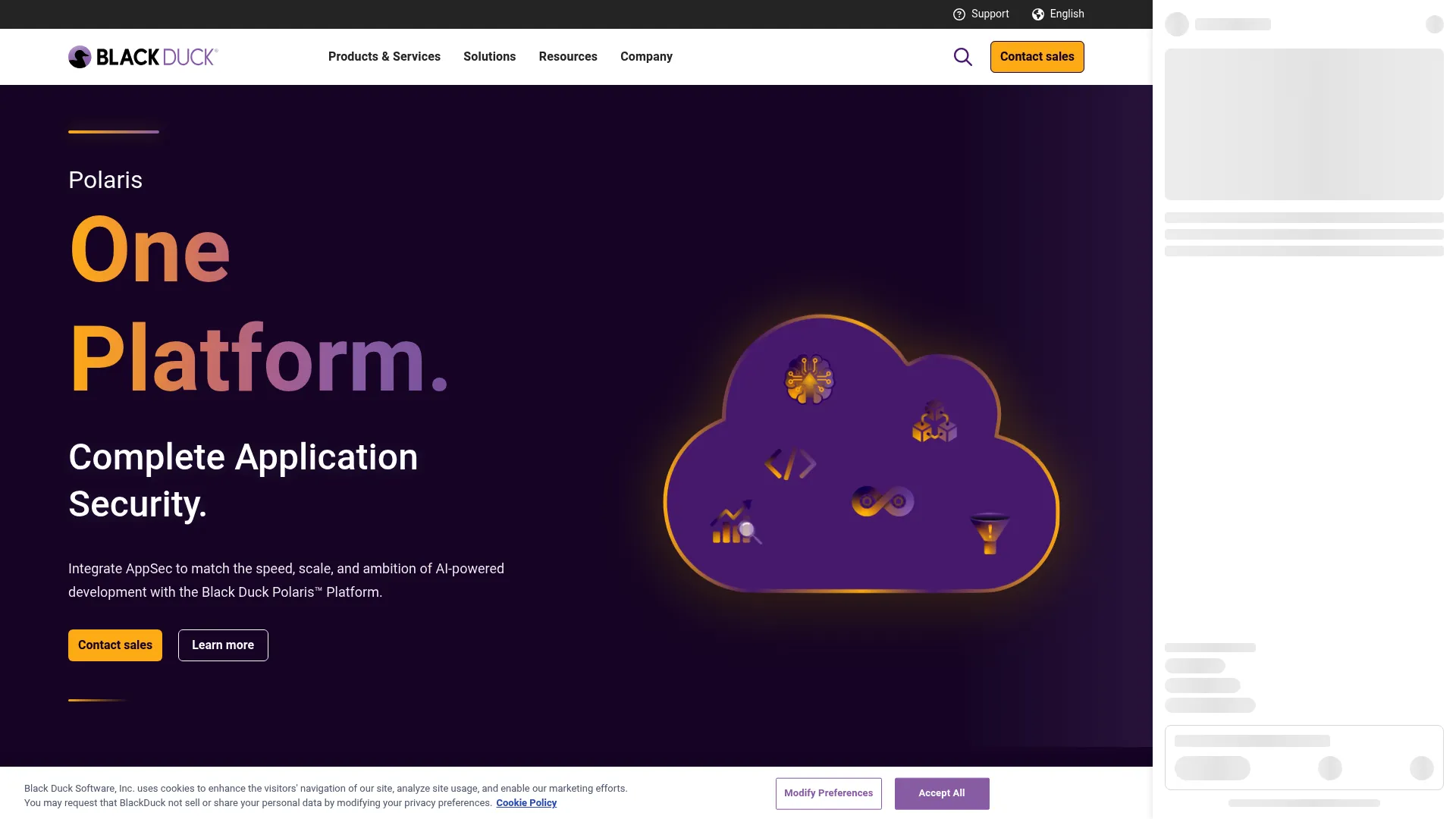This screenshot has width=1456, height=819.
Task: Open the English language selector
Action: coord(1066,14)
